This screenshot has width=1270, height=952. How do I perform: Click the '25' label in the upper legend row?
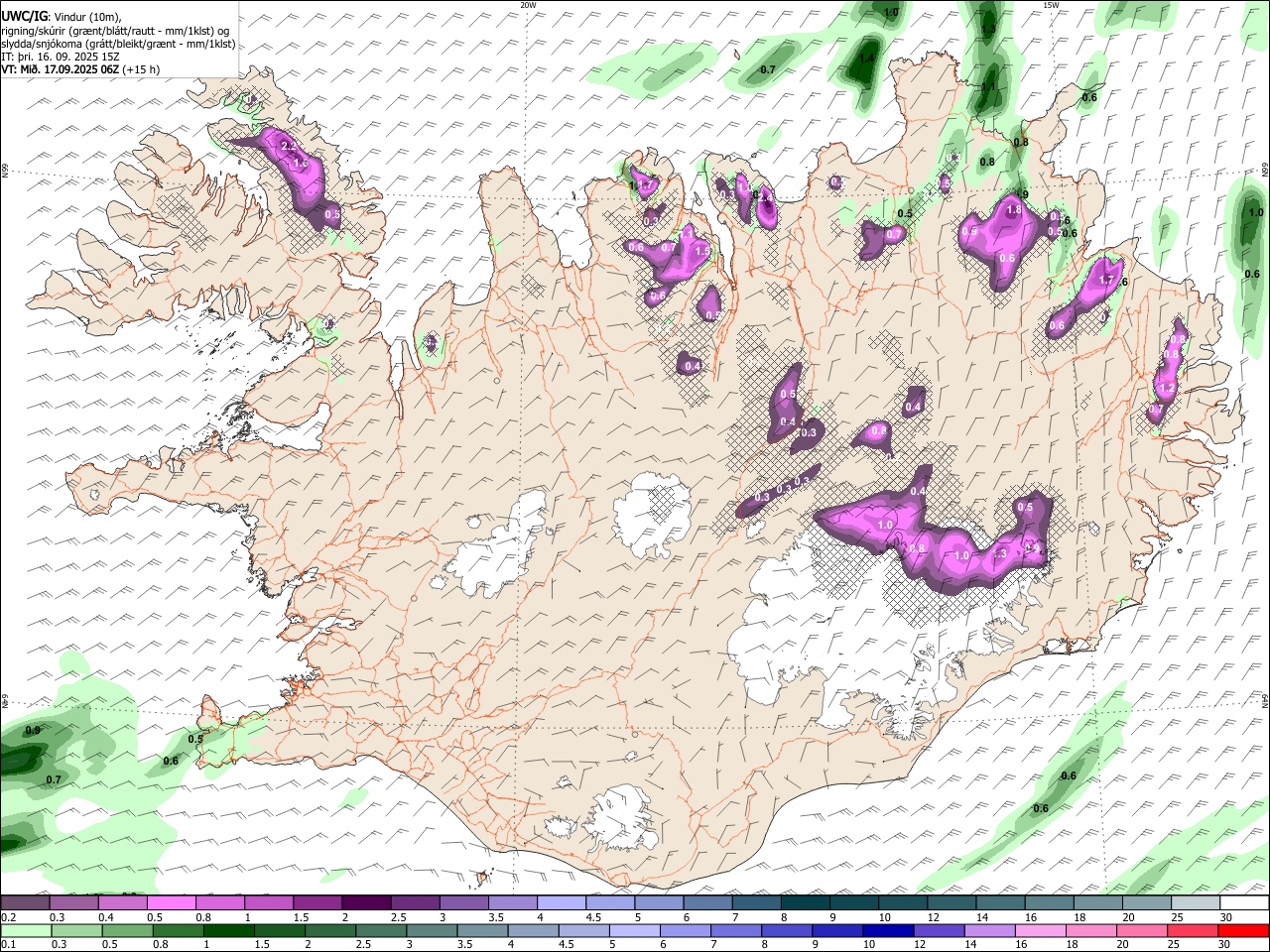[x=1177, y=917]
